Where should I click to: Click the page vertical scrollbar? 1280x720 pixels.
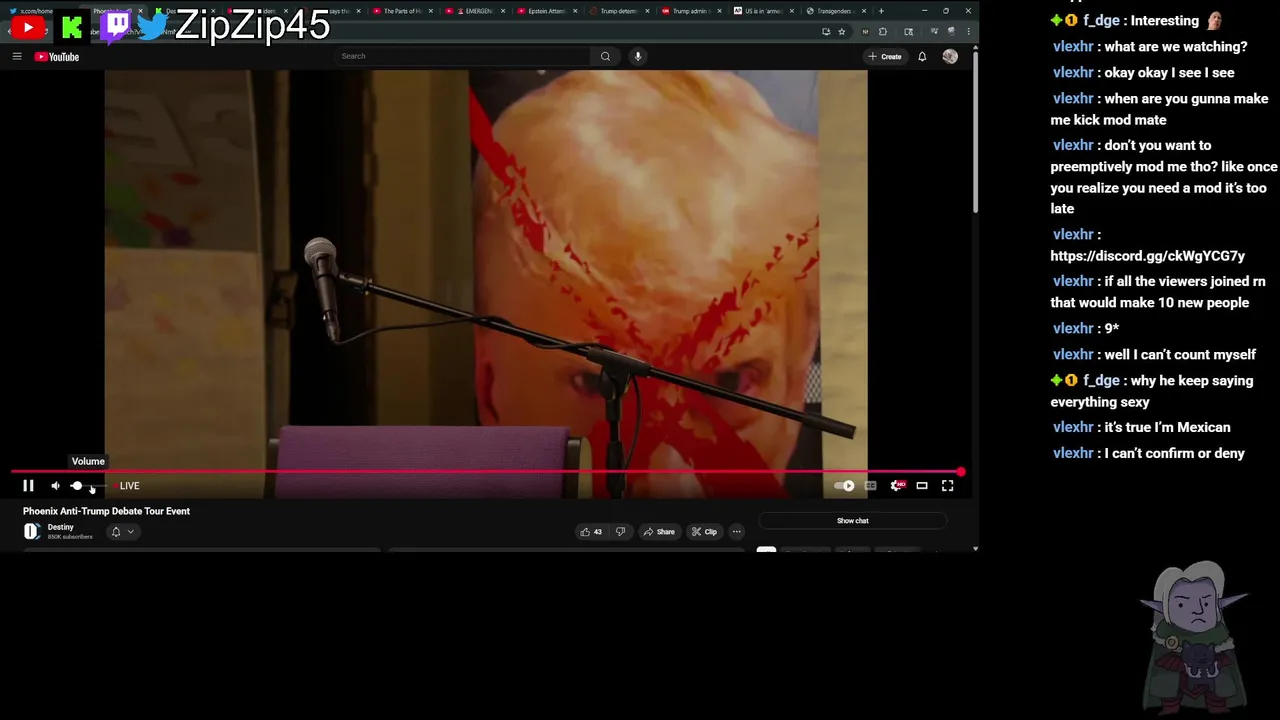point(976,130)
